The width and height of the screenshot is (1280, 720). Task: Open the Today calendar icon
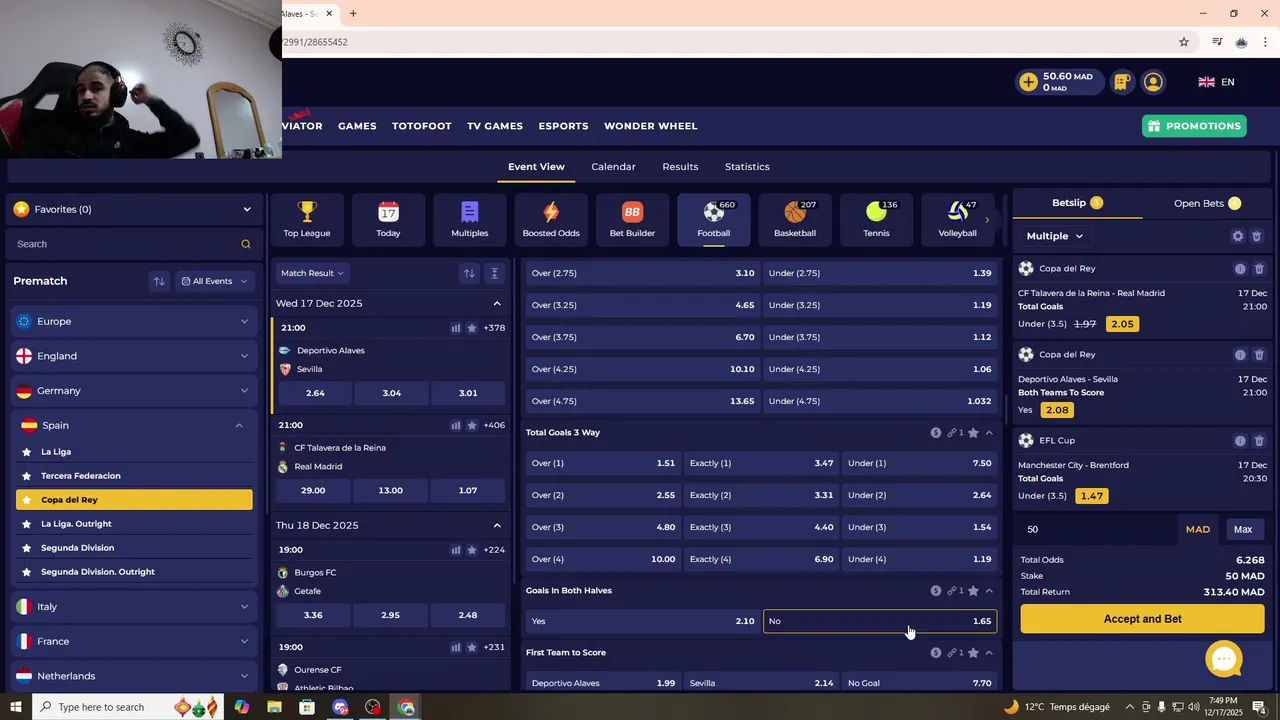tap(388, 219)
